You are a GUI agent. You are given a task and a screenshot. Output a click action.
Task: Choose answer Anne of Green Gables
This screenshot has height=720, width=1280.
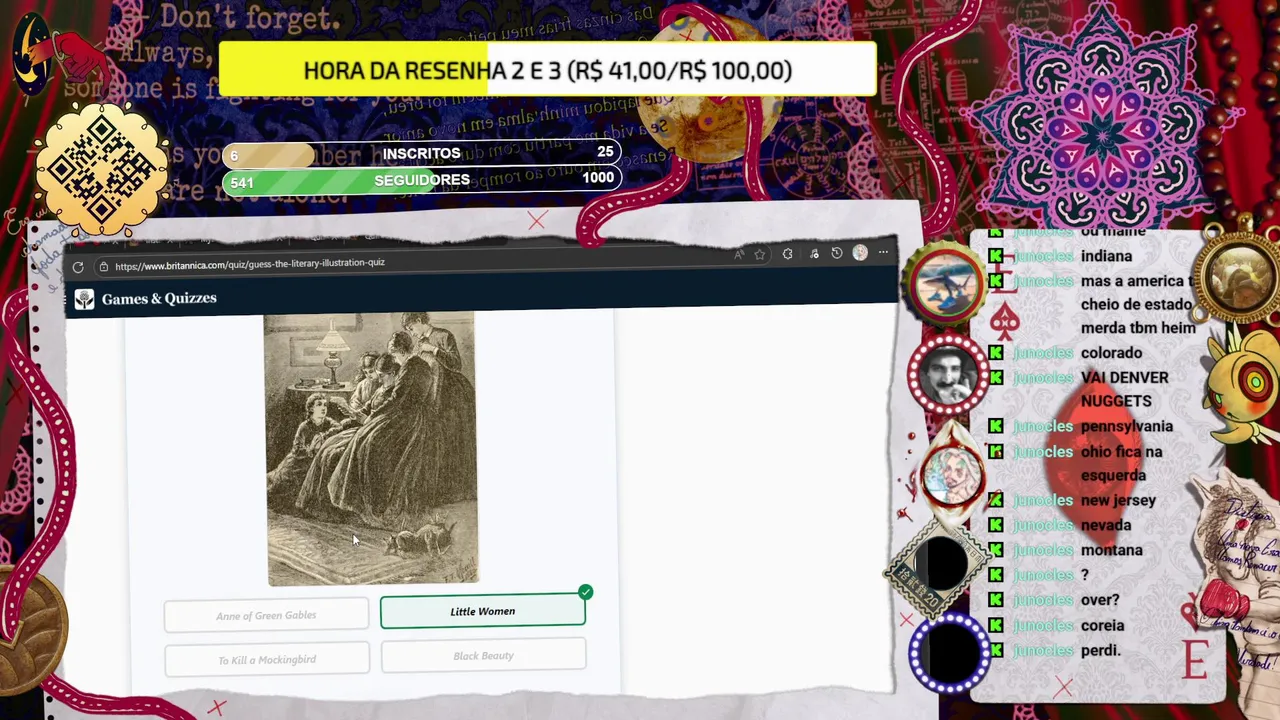click(266, 615)
